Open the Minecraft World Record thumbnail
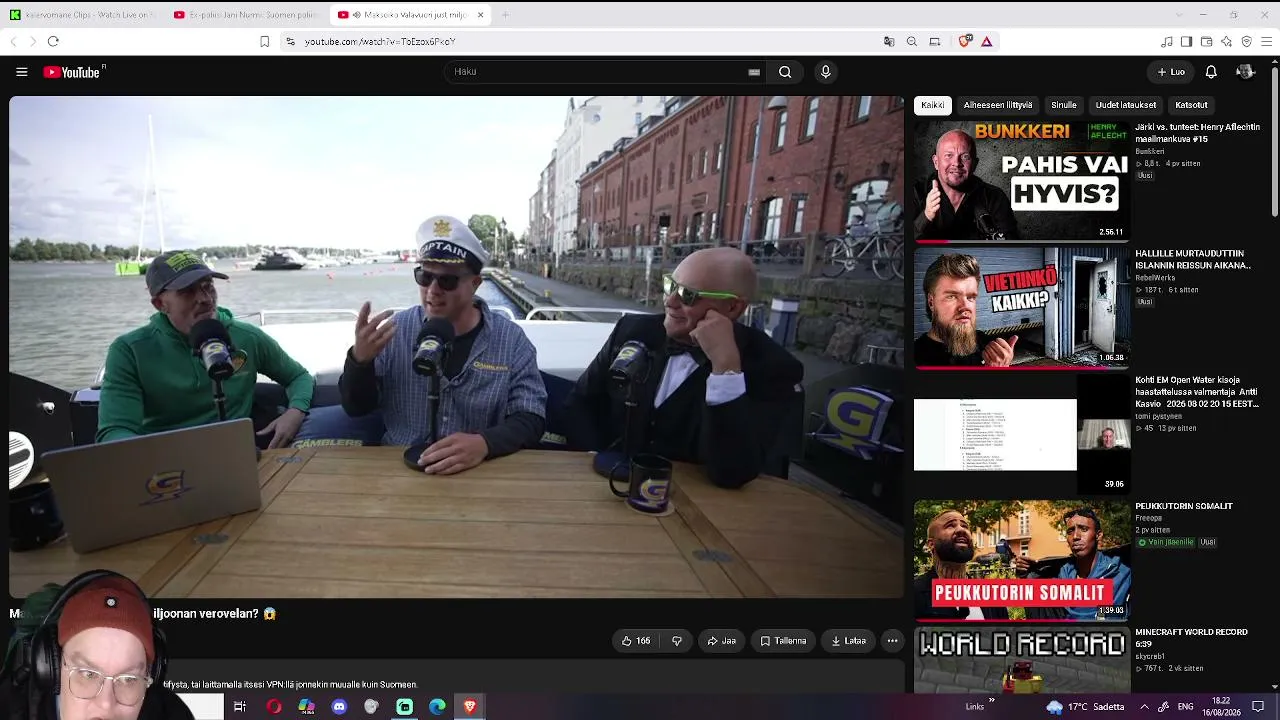This screenshot has width=1280, height=720. tap(1022, 659)
